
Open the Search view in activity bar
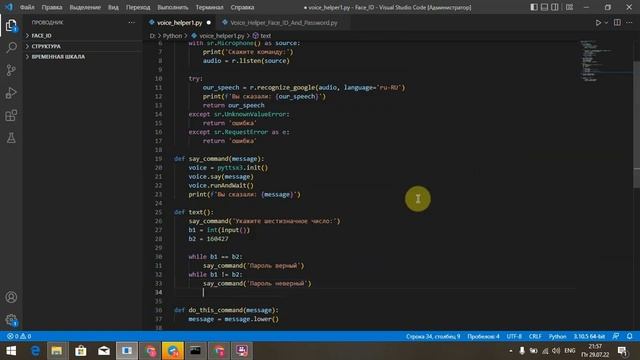11,47
